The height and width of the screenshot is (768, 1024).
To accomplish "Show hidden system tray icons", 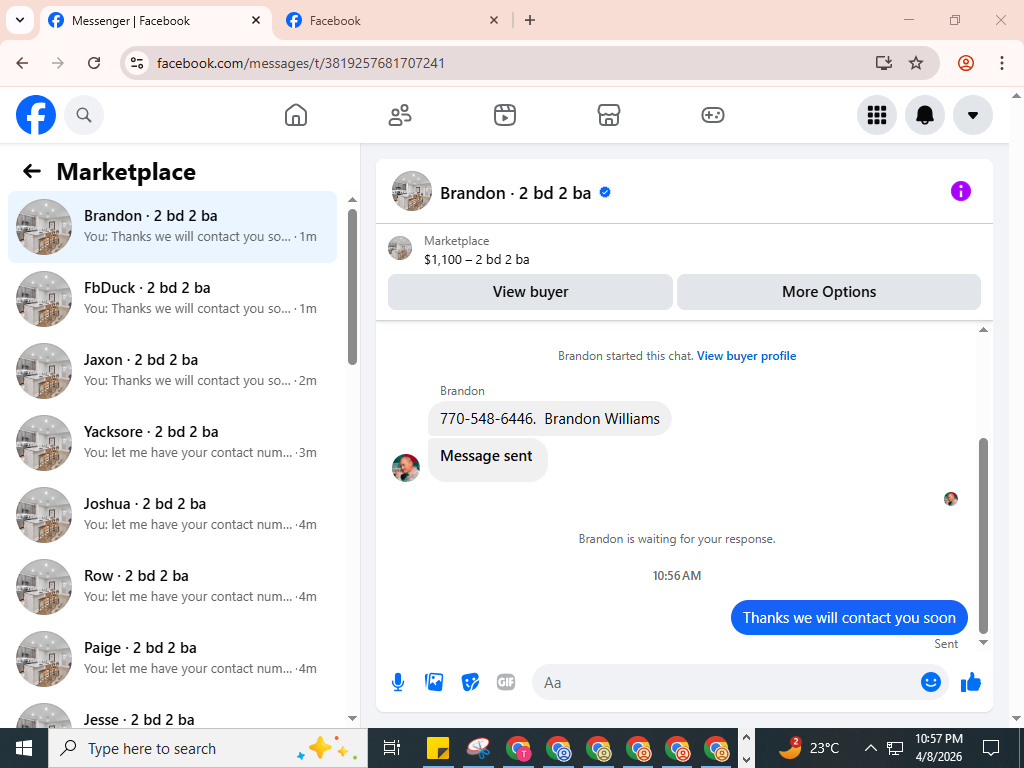I will click(x=871, y=748).
